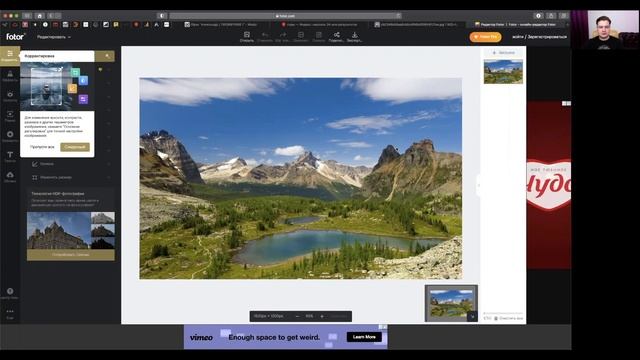This screenshot has width=640, height=360.
Task: Open the Frames icon in sidebar
Action: click(x=10, y=116)
